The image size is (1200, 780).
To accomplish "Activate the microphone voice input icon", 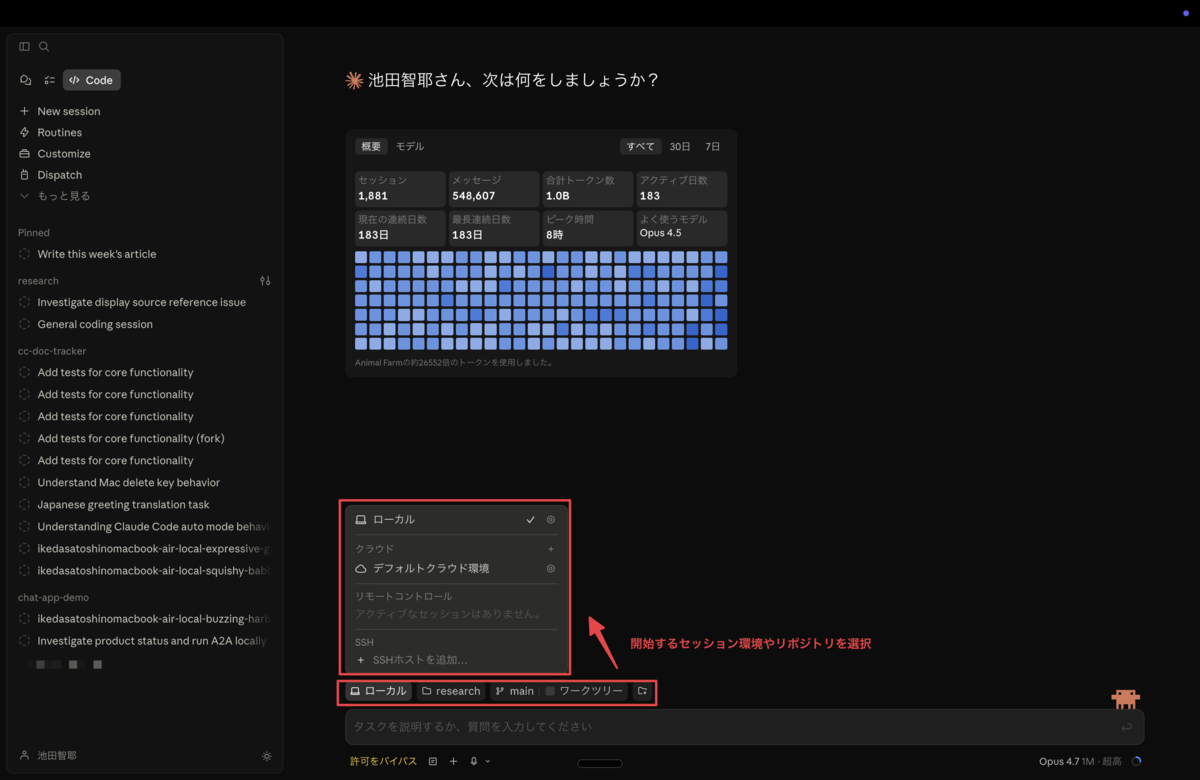I will click(x=474, y=761).
